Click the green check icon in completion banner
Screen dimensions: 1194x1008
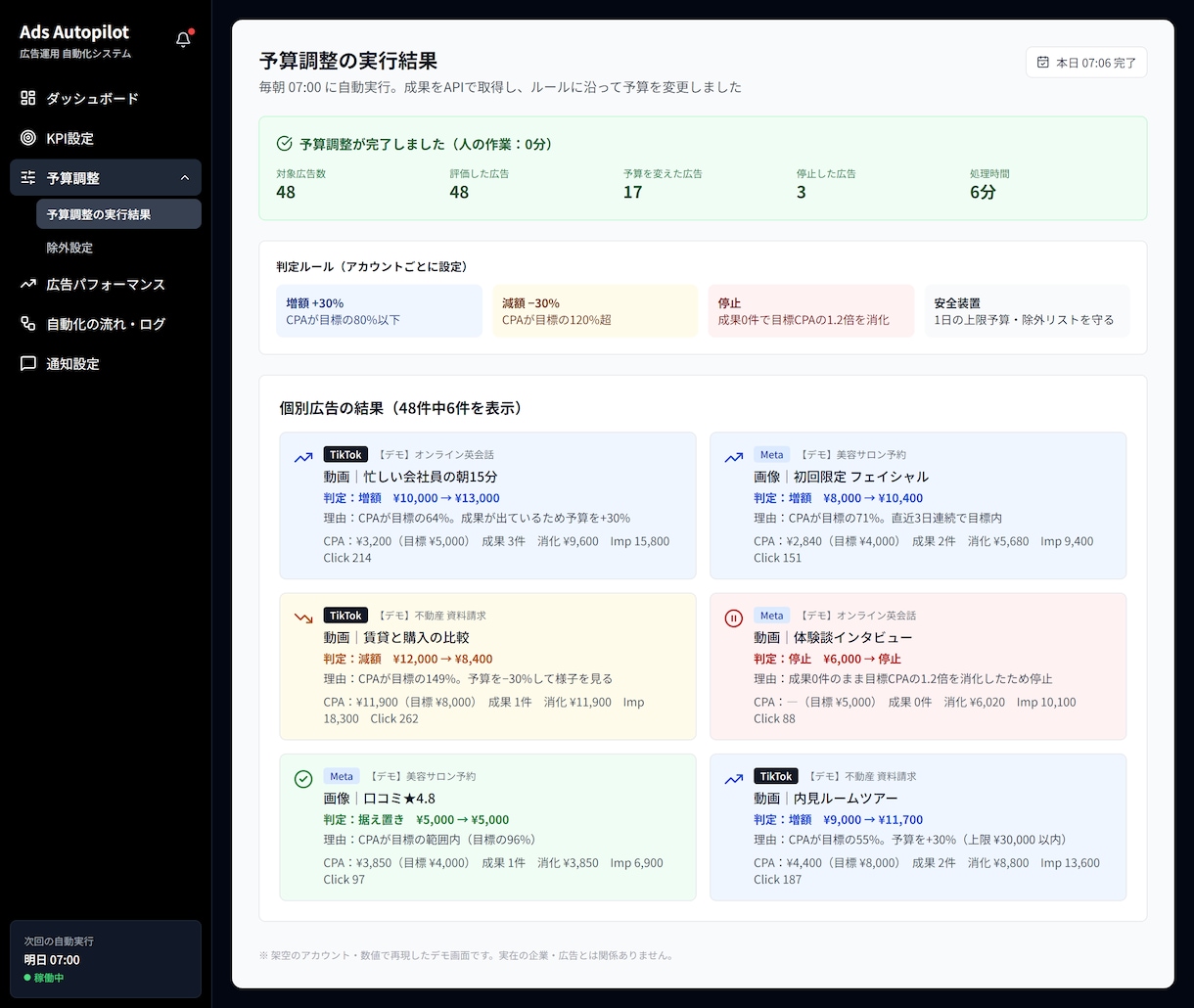coord(285,144)
